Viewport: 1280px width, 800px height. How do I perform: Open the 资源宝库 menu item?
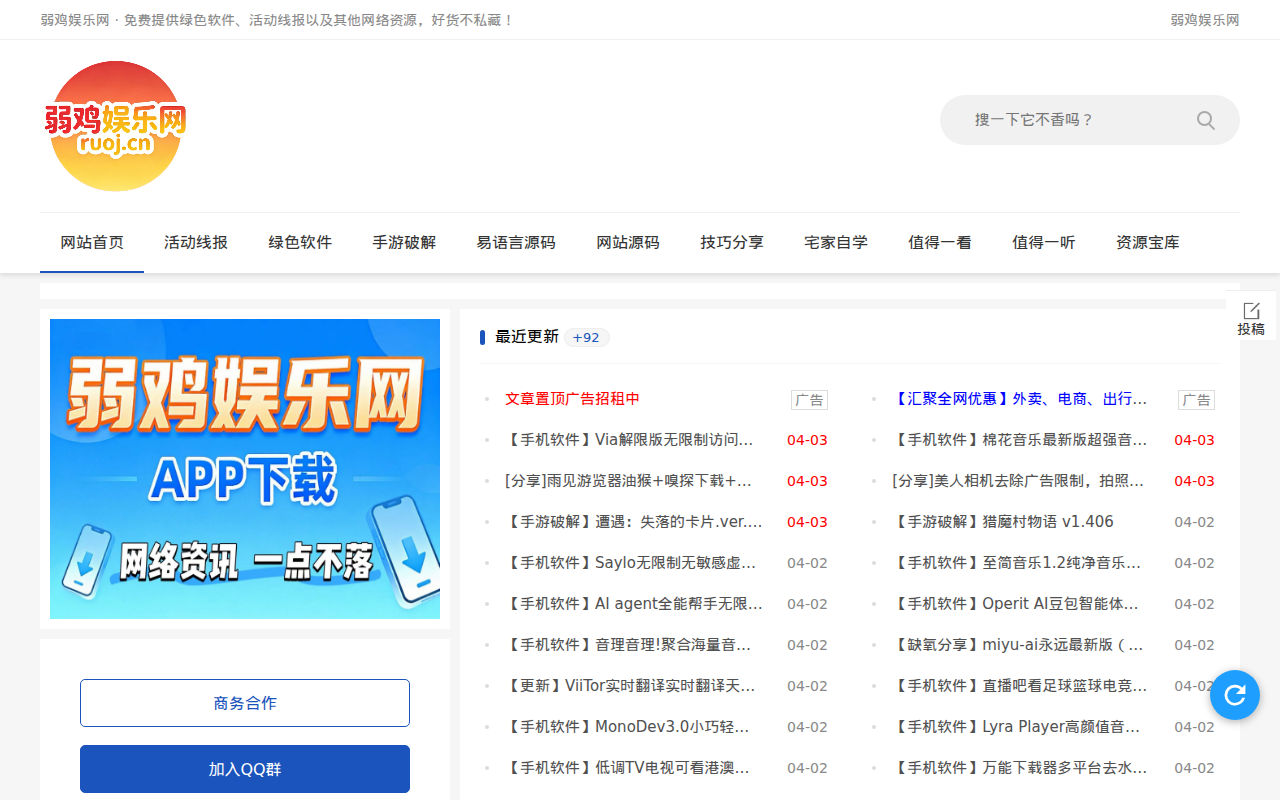click(x=1147, y=242)
